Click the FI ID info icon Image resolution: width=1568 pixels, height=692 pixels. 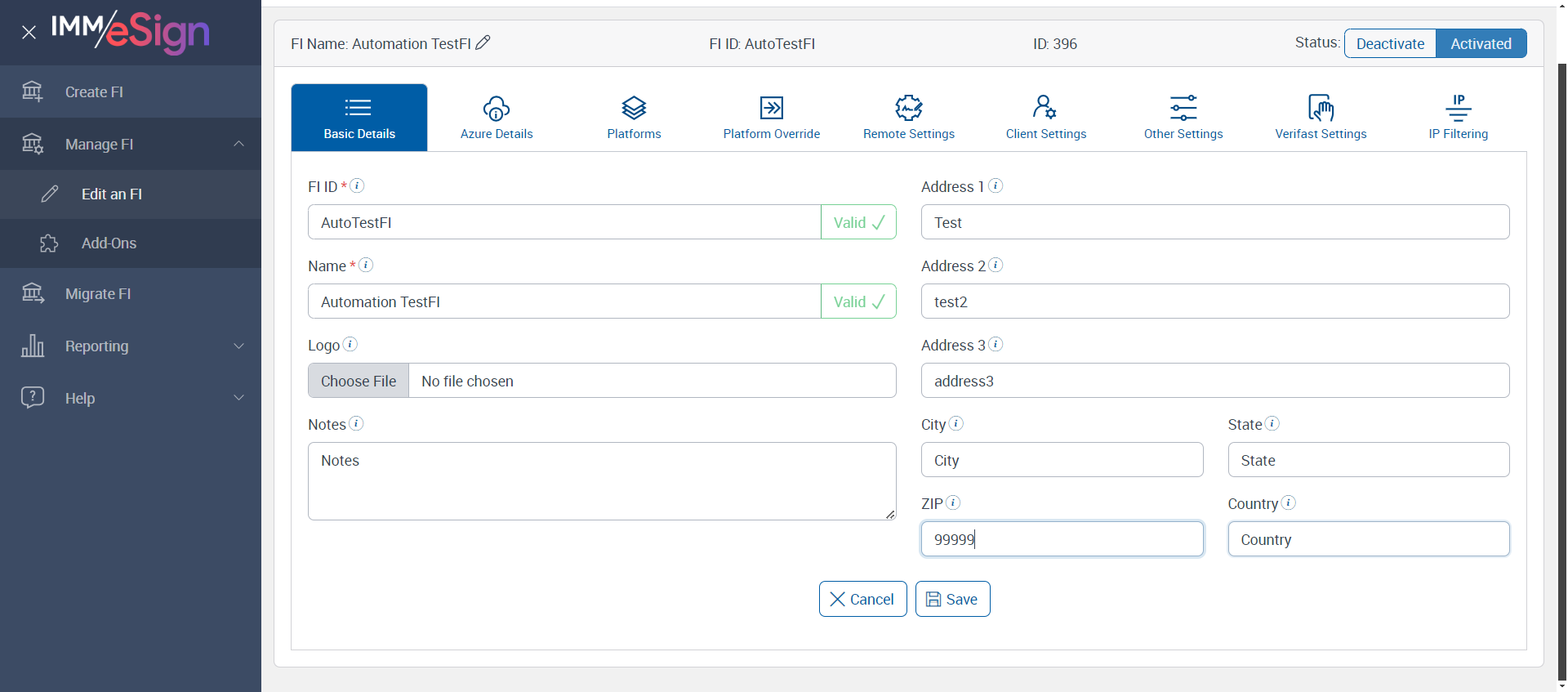click(x=357, y=185)
